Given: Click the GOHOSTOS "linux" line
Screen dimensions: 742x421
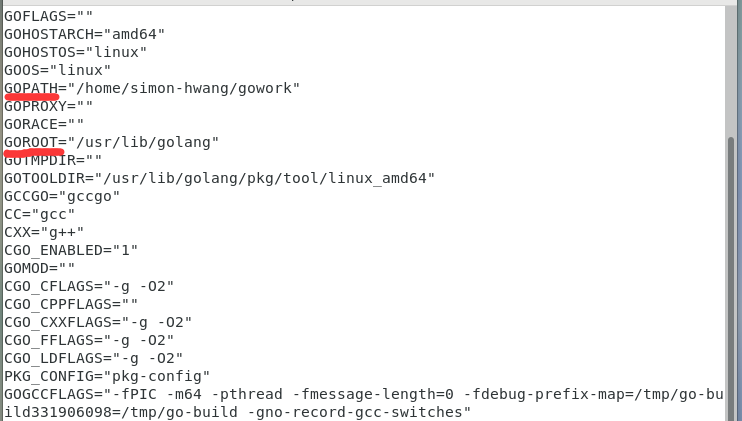Looking at the screenshot, I should coord(75,52).
